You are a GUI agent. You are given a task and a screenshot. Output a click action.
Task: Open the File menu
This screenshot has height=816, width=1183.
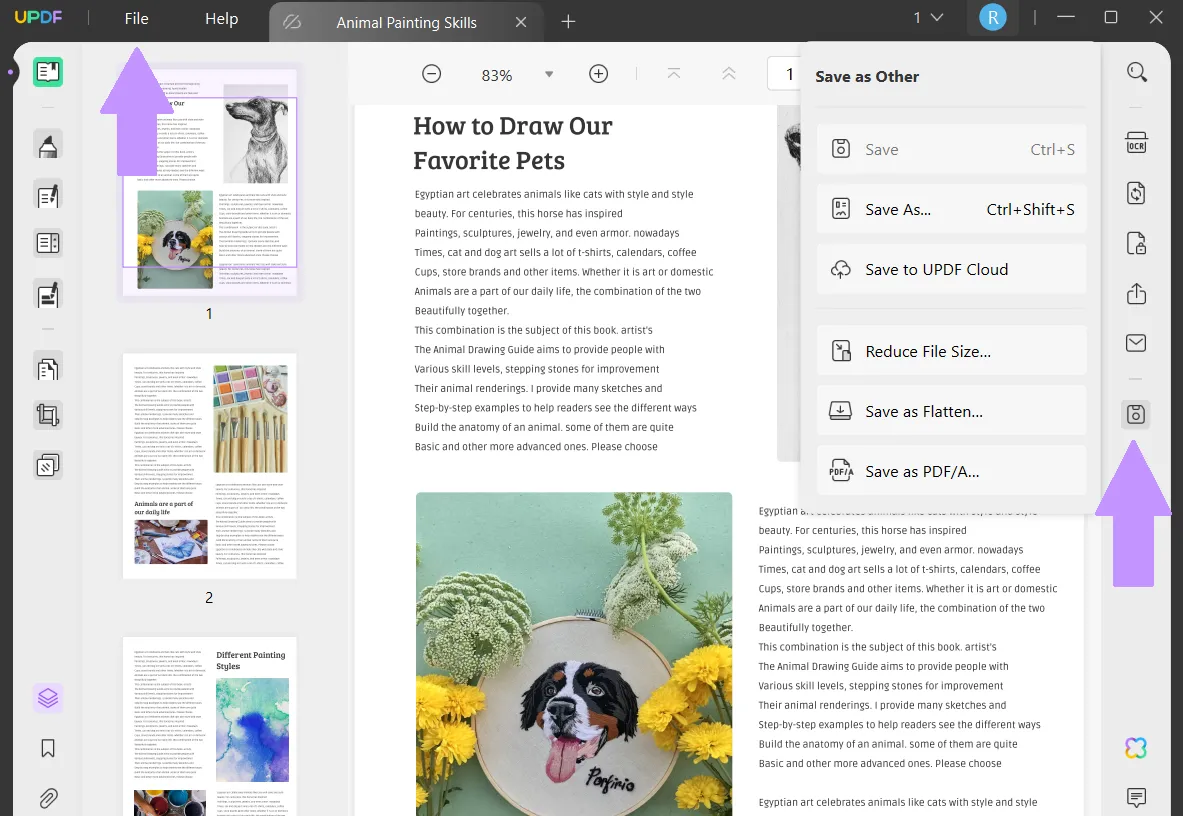click(x=136, y=18)
